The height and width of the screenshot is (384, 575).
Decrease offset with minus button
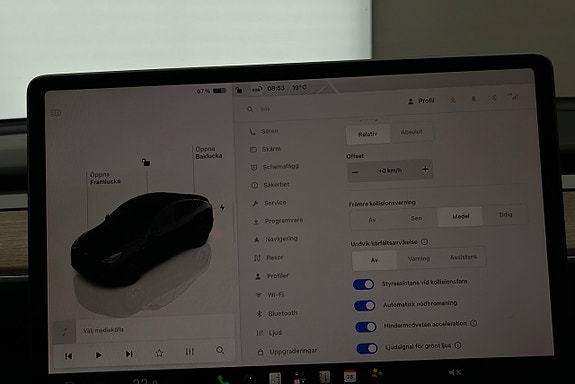[x=355, y=172]
